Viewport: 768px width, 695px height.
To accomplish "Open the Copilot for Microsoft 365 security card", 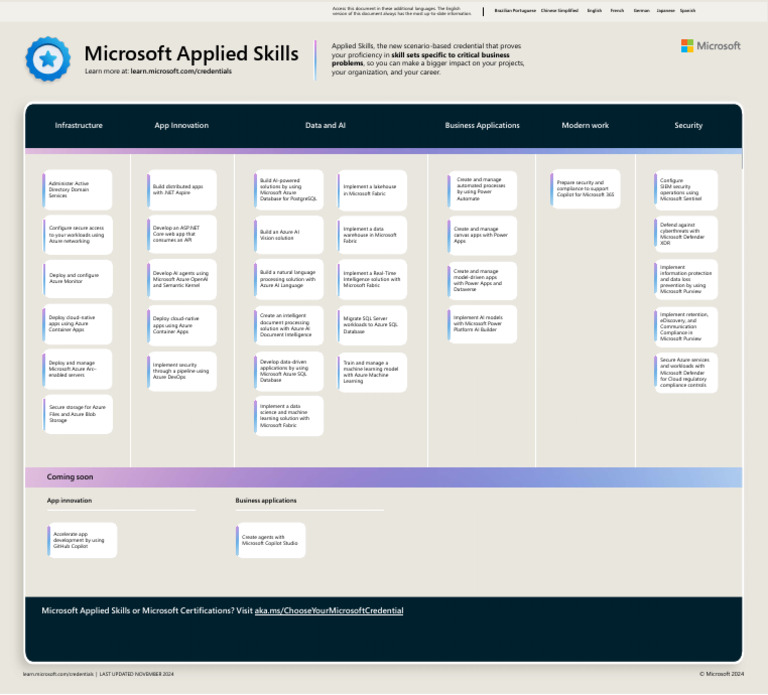I will (585, 189).
